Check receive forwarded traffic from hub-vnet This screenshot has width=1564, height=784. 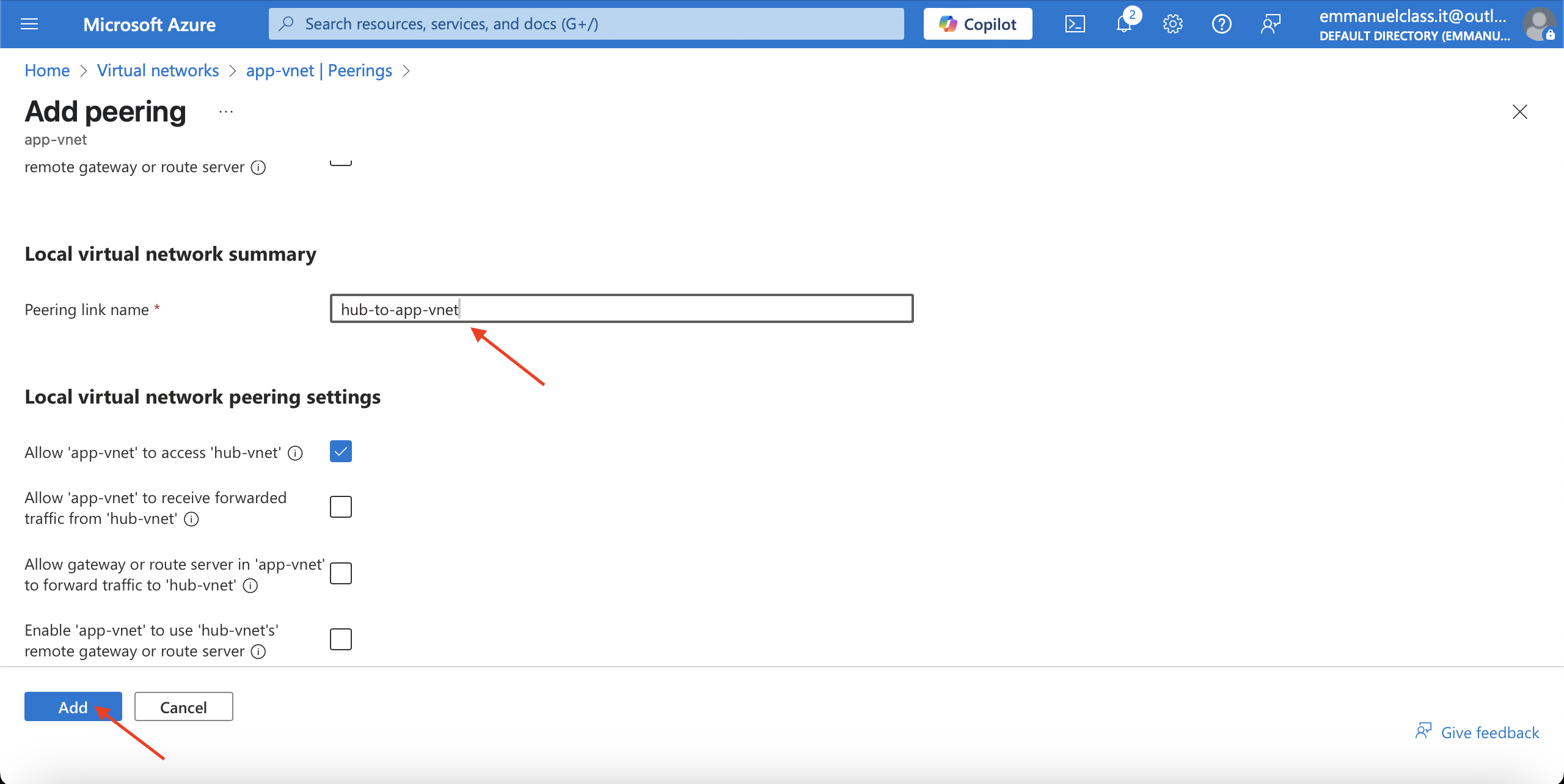(341, 507)
